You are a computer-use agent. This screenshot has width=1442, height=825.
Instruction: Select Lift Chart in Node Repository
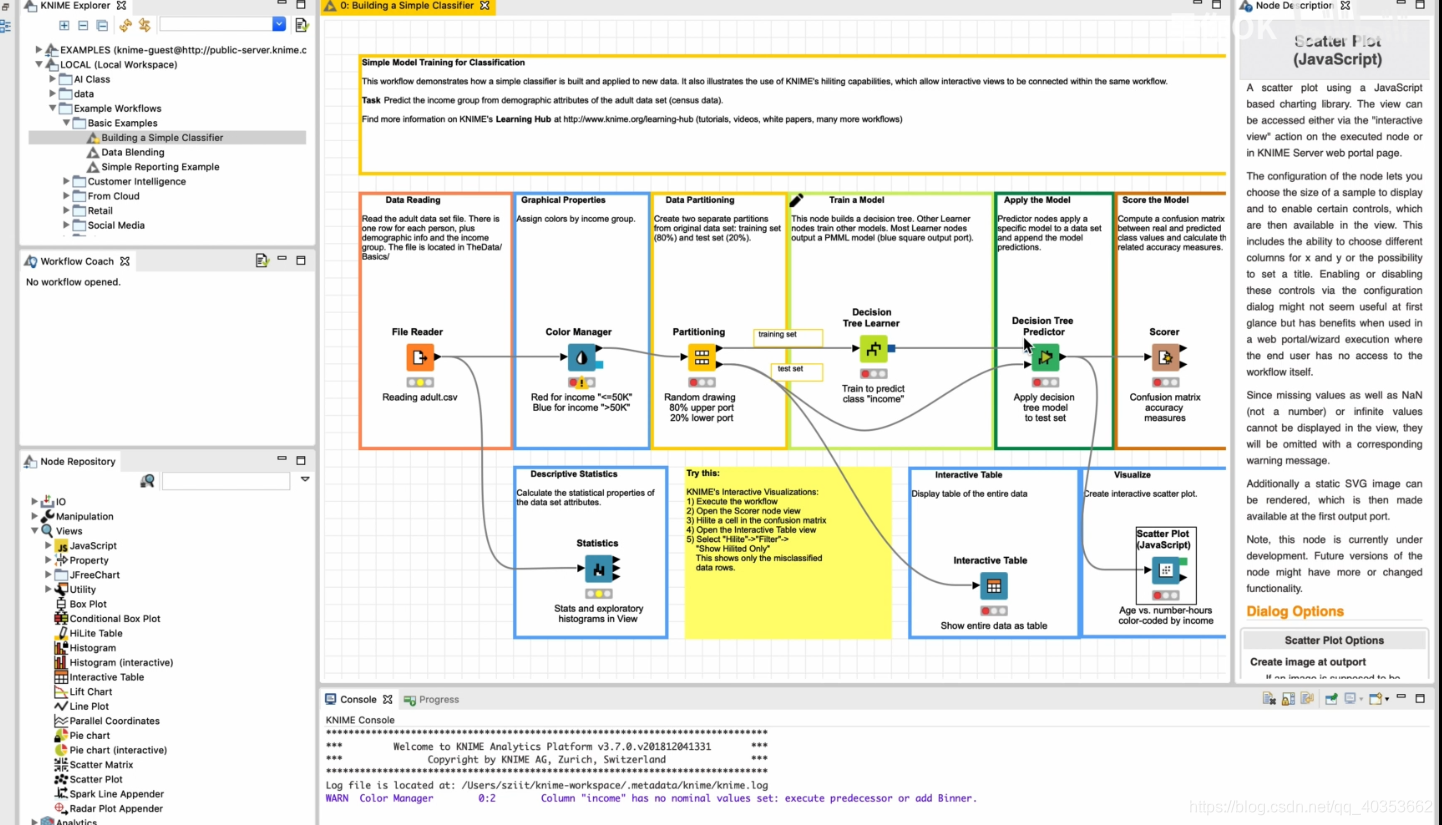point(91,692)
